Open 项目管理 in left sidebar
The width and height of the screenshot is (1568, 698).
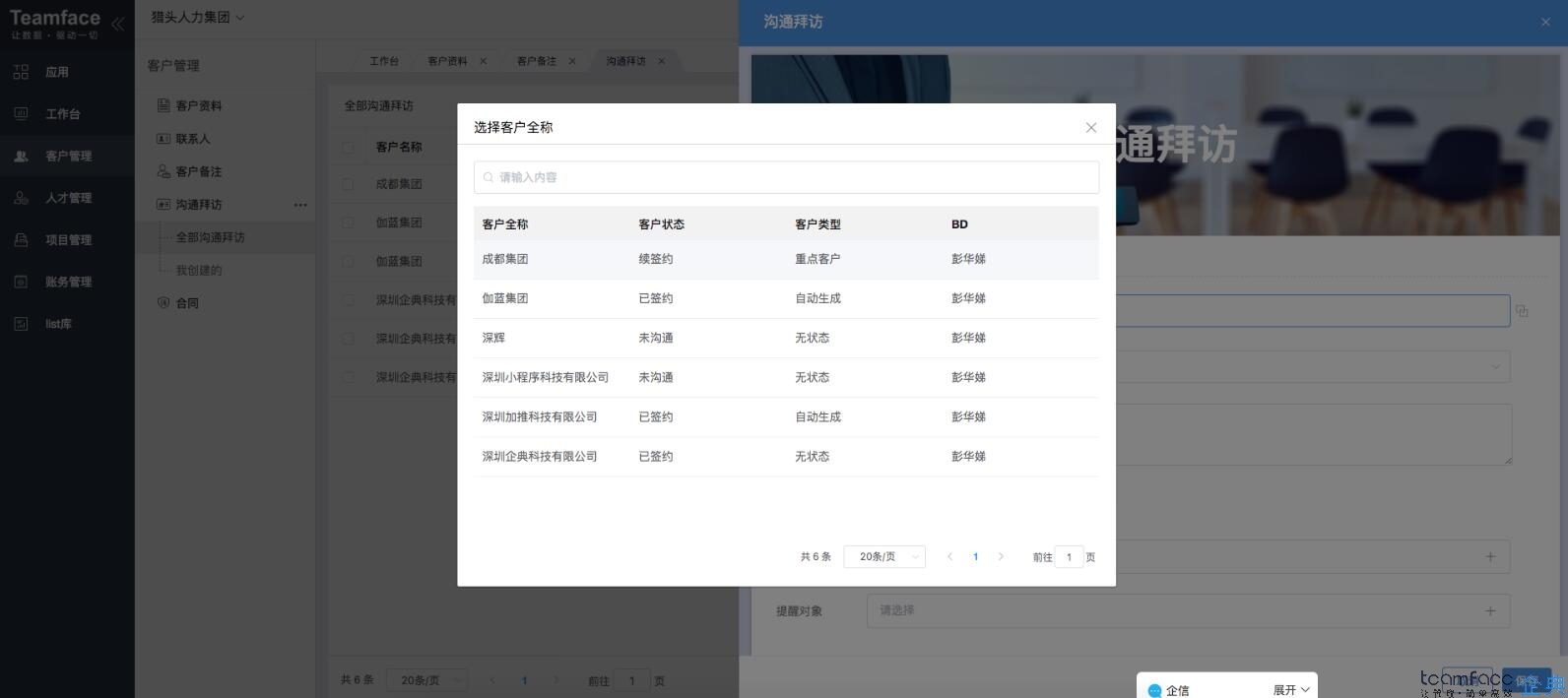[x=67, y=240]
